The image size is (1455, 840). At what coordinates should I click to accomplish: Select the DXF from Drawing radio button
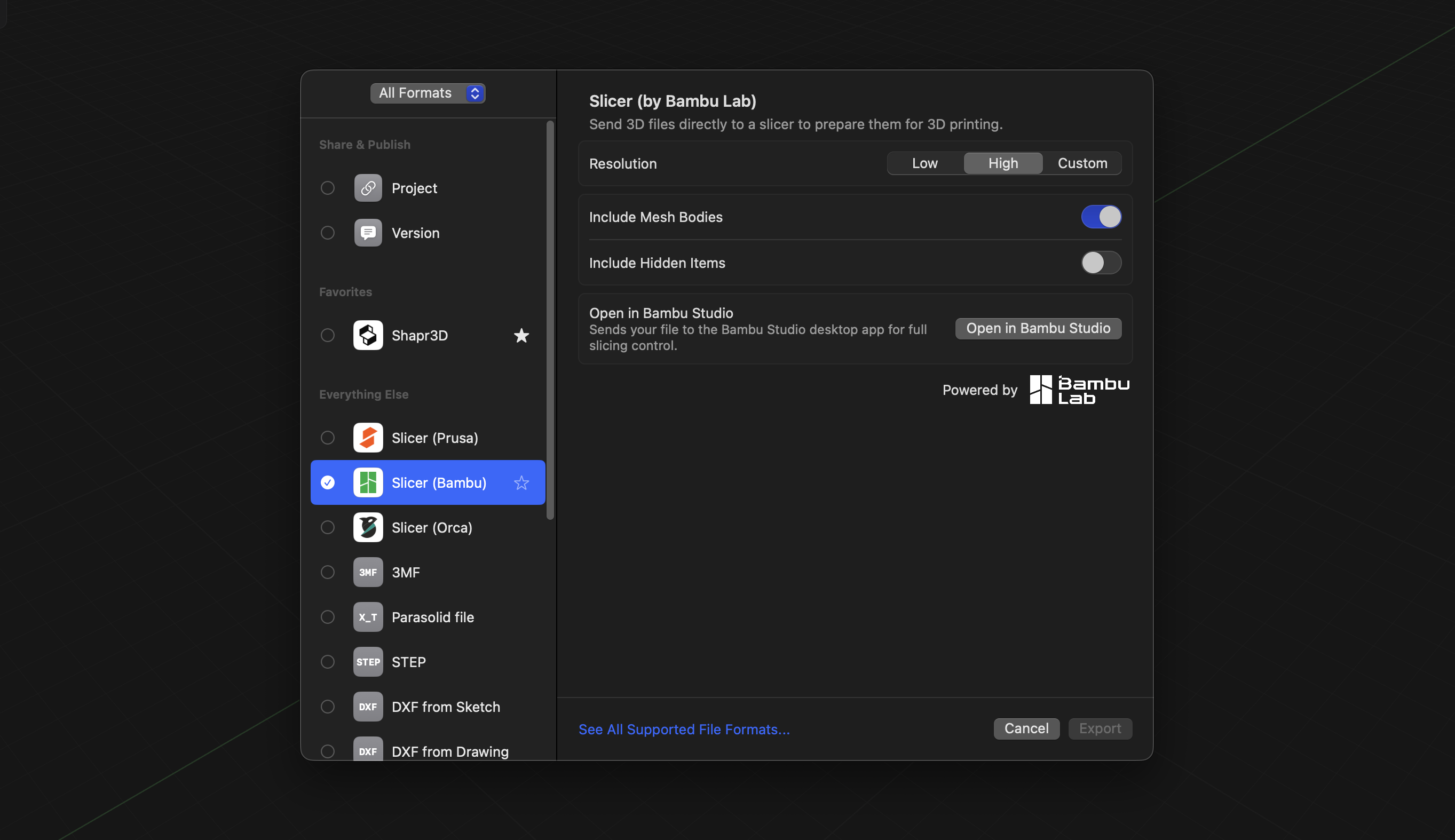[328, 751]
